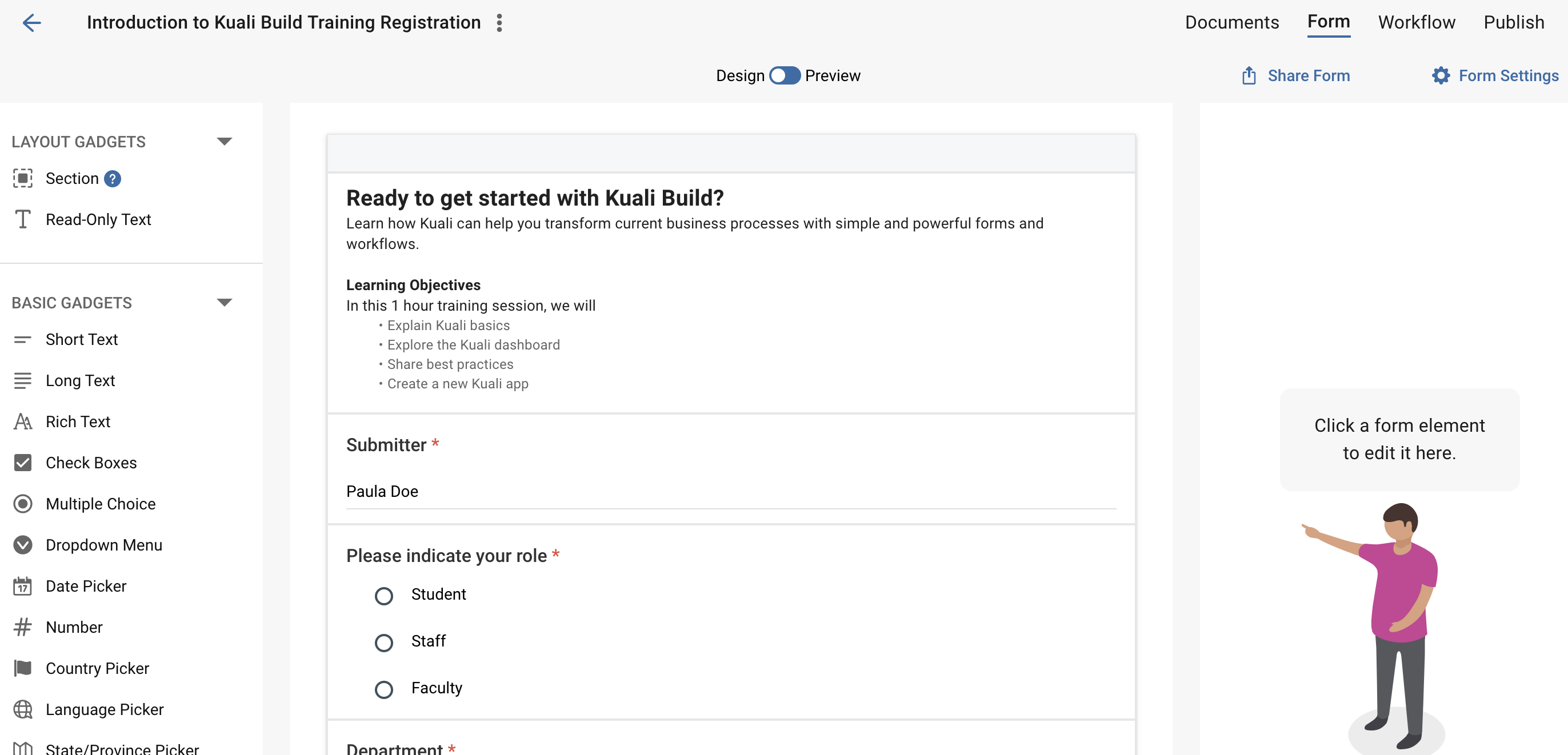Select the Country Picker flag icon
This screenshot has width=1568, height=755.
click(x=22, y=668)
